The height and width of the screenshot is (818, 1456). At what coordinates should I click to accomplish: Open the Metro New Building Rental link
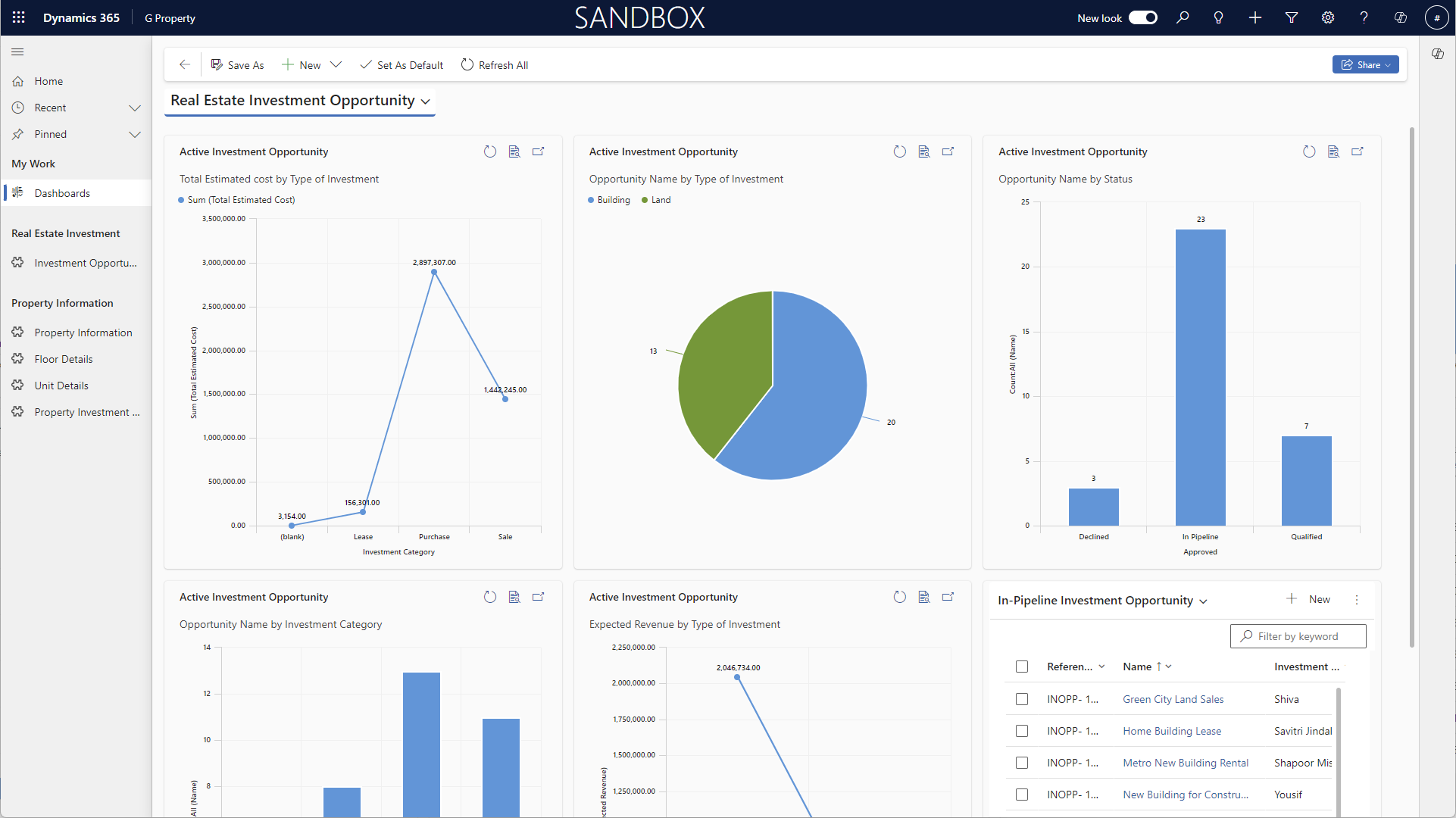[x=1186, y=763]
